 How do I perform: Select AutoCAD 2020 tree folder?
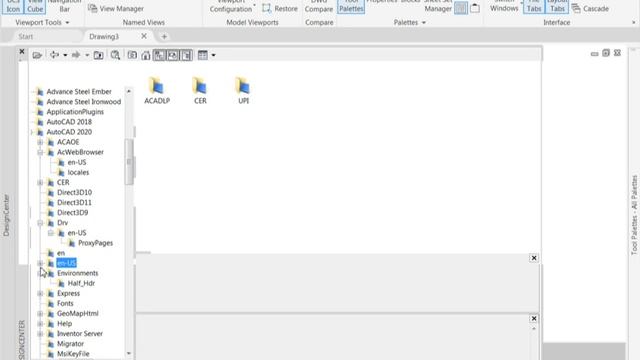(69, 132)
